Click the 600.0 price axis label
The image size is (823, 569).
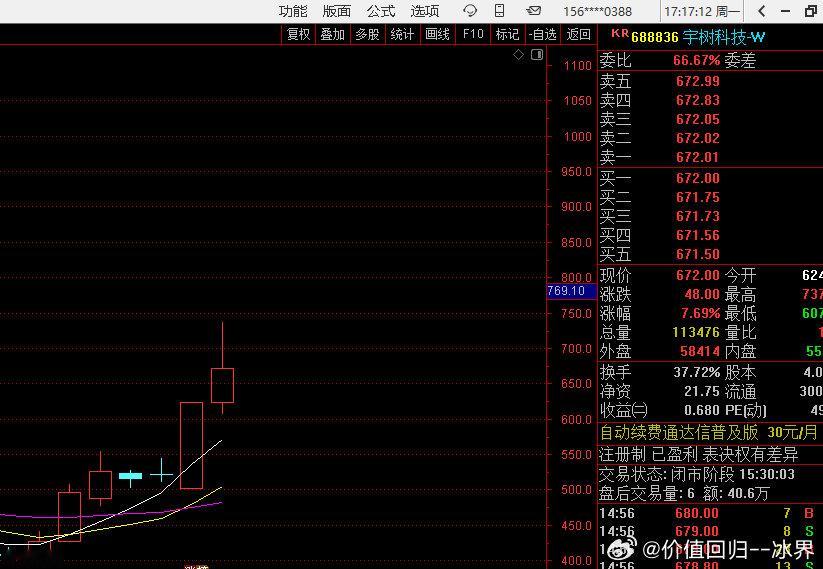576,419
